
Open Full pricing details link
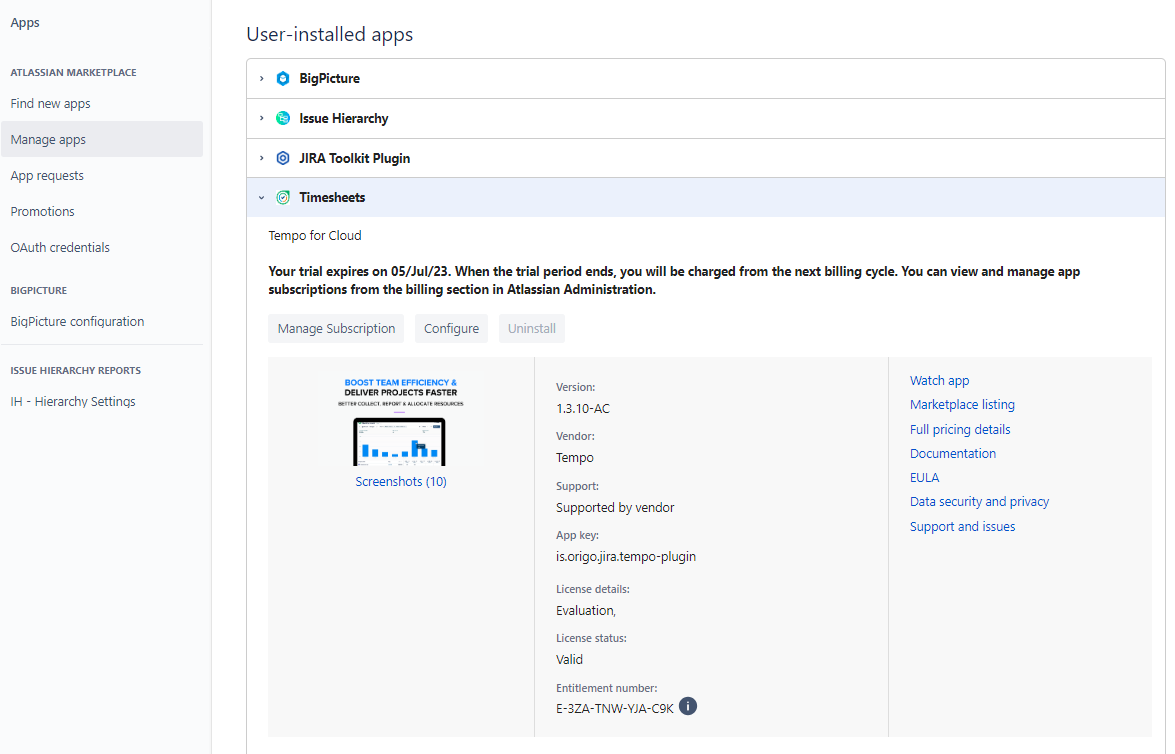tap(960, 429)
